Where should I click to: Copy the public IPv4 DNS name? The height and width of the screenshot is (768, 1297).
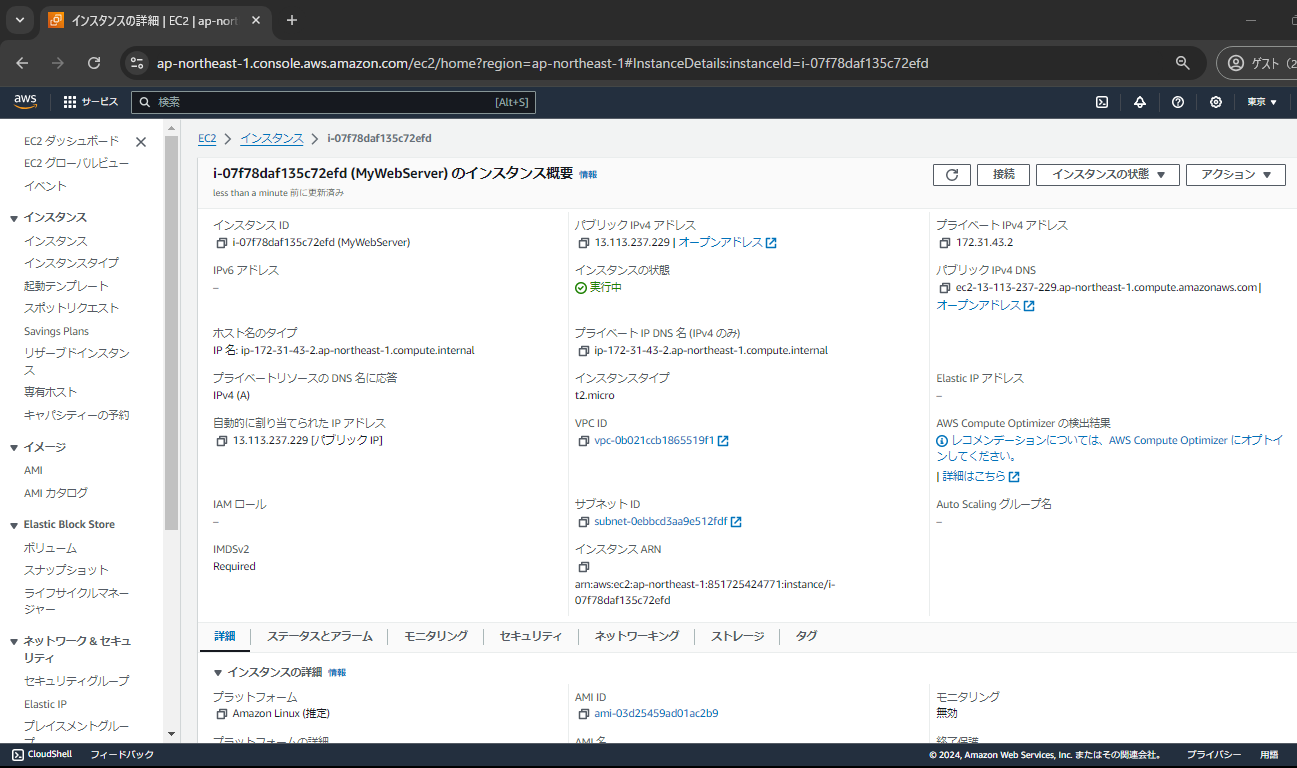coord(945,288)
